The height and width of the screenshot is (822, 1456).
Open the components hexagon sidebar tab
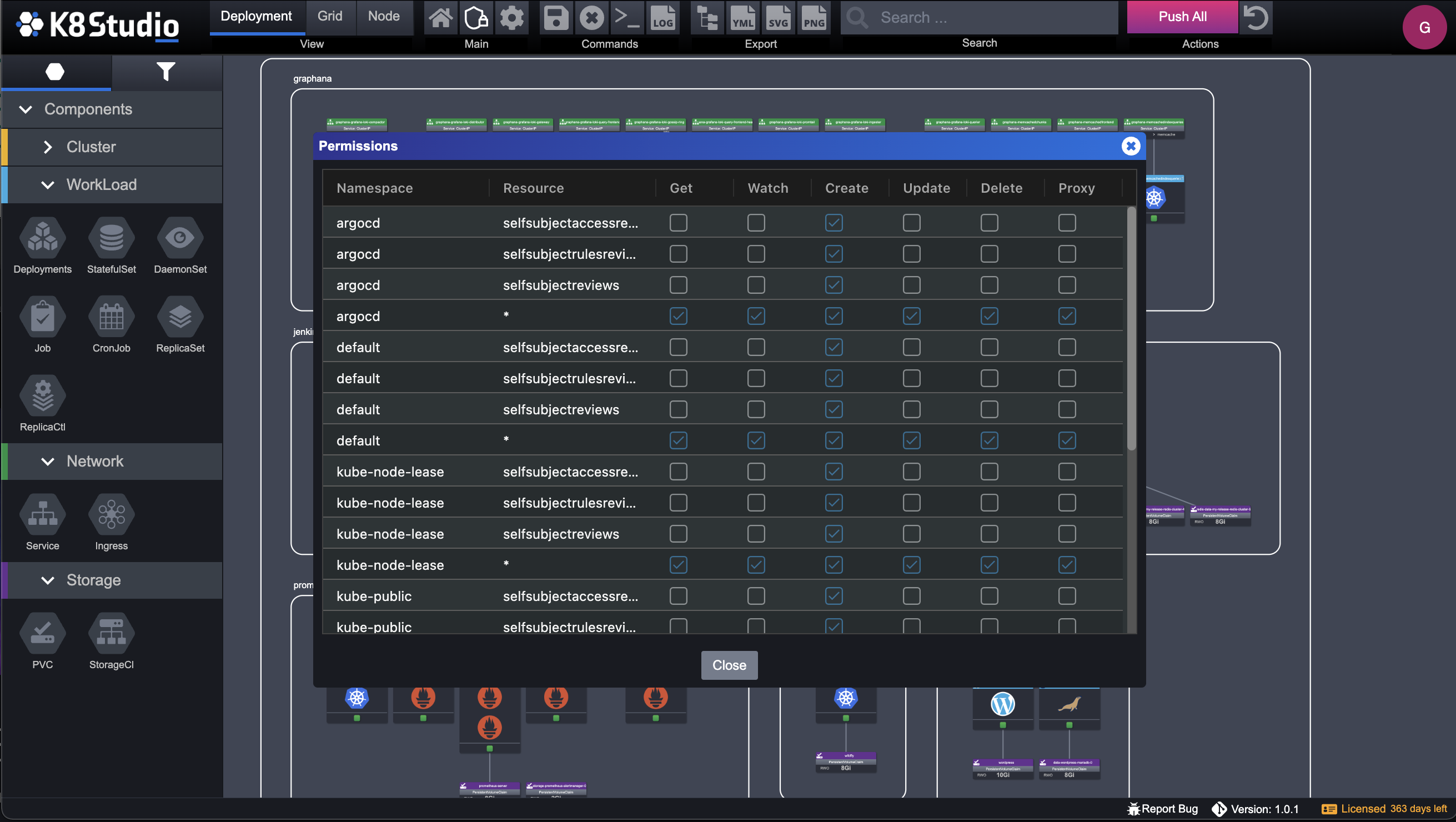click(55, 72)
